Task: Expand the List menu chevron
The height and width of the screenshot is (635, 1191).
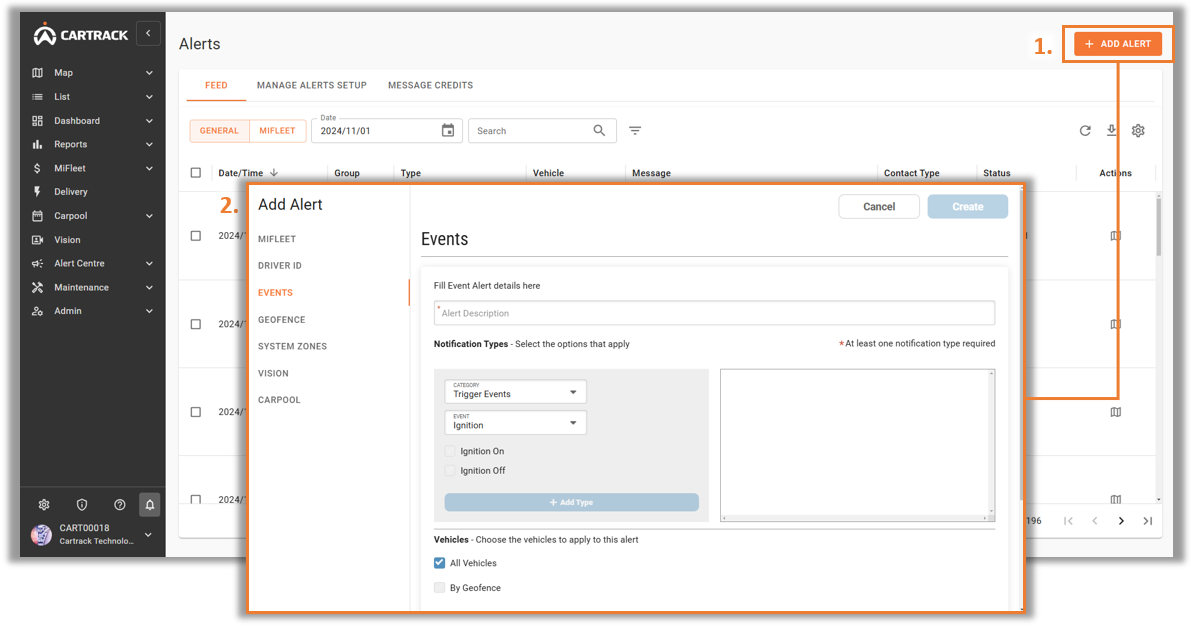Action: [x=149, y=96]
